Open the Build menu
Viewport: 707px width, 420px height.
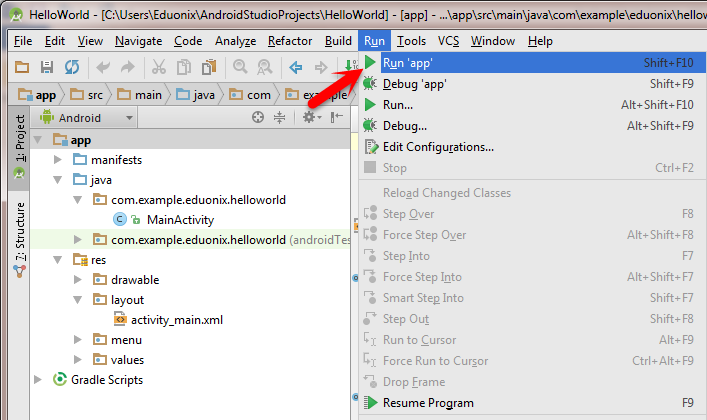338,41
